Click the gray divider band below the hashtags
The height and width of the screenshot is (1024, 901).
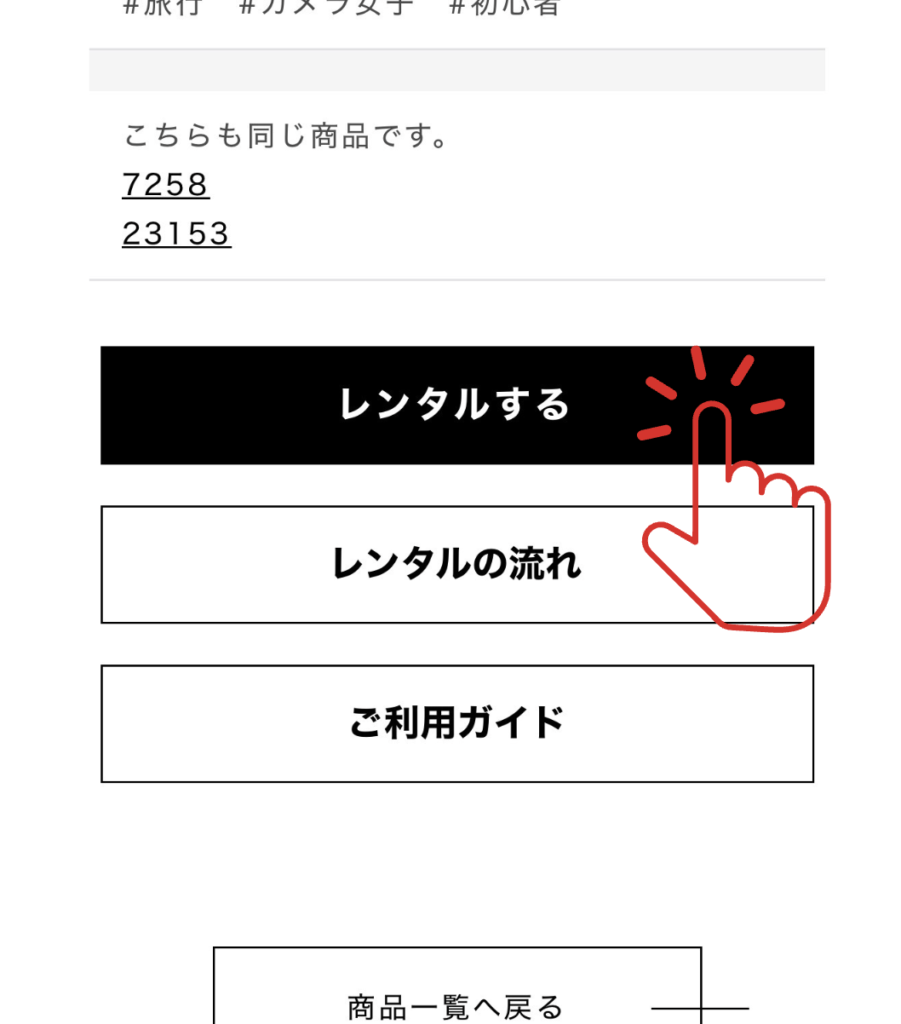[x=457, y=70]
